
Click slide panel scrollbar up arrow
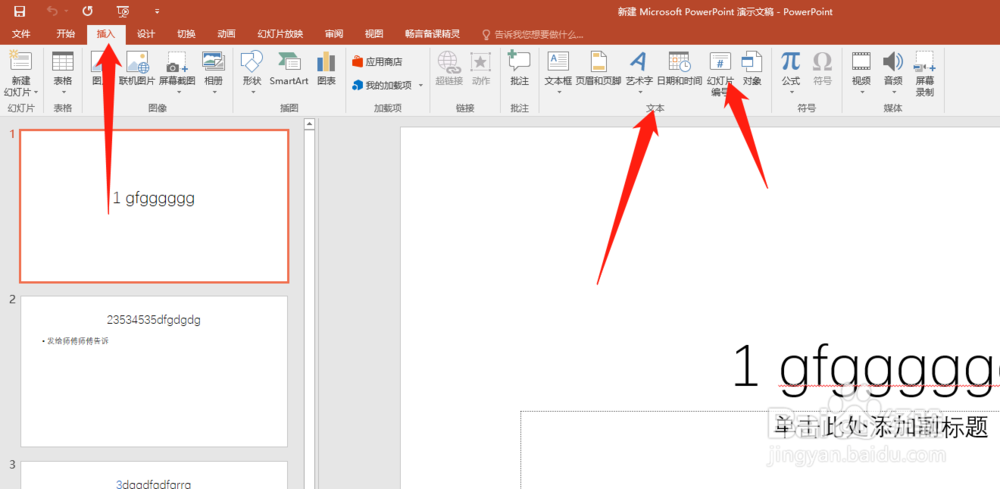(310, 123)
